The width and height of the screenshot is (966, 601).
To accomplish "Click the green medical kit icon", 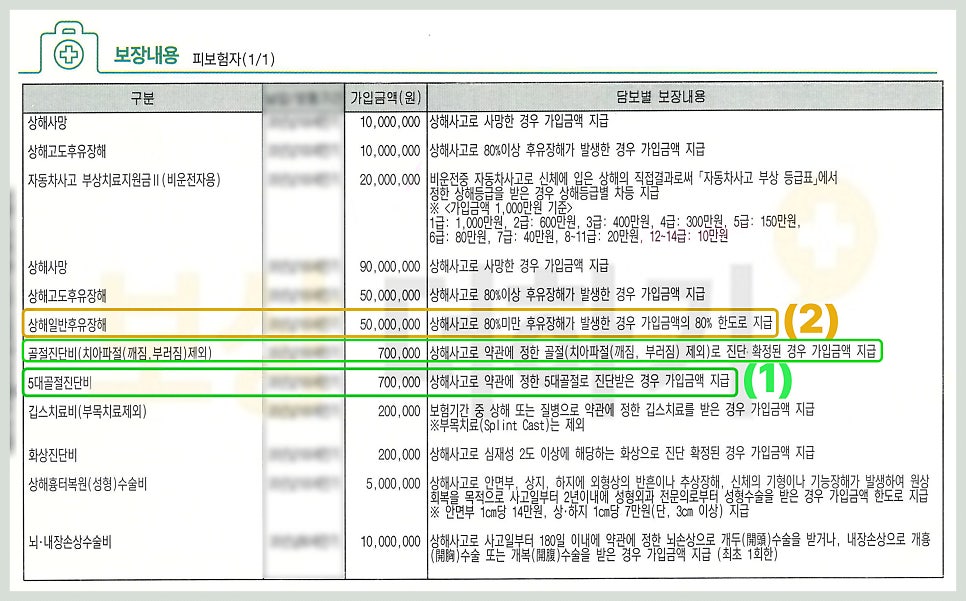I will [68, 52].
